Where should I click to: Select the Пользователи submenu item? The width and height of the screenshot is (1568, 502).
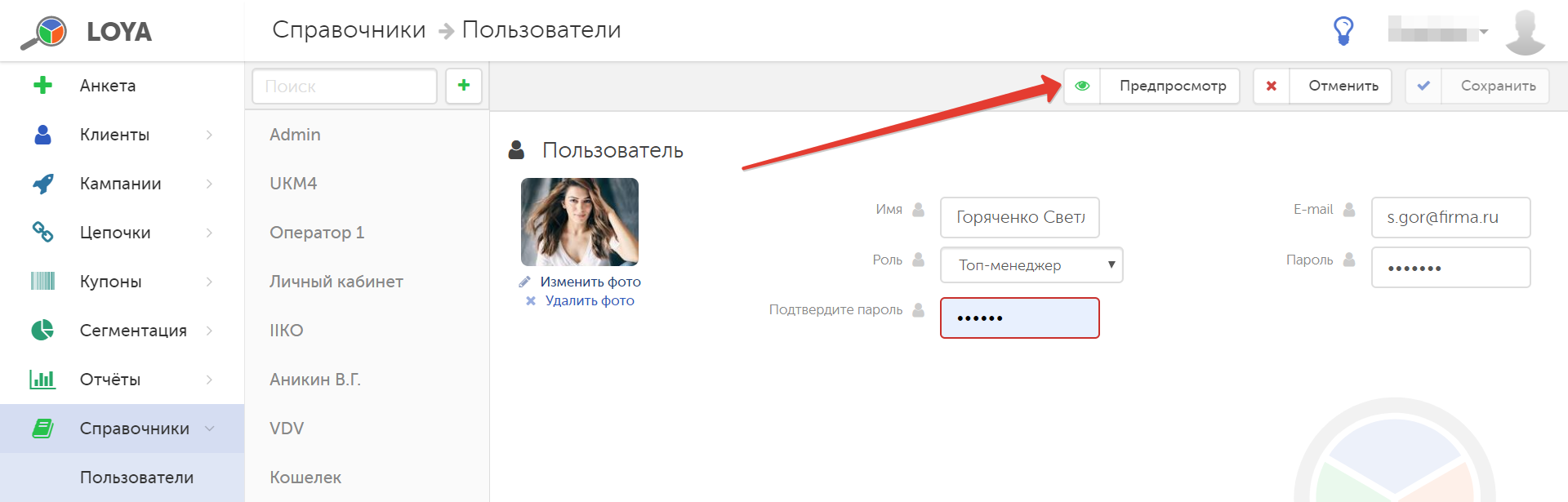coord(122,478)
